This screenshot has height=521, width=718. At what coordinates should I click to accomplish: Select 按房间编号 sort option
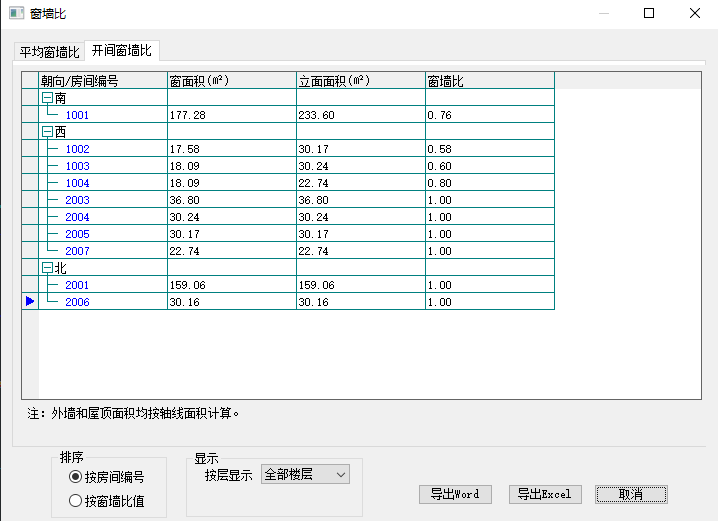[75, 477]
